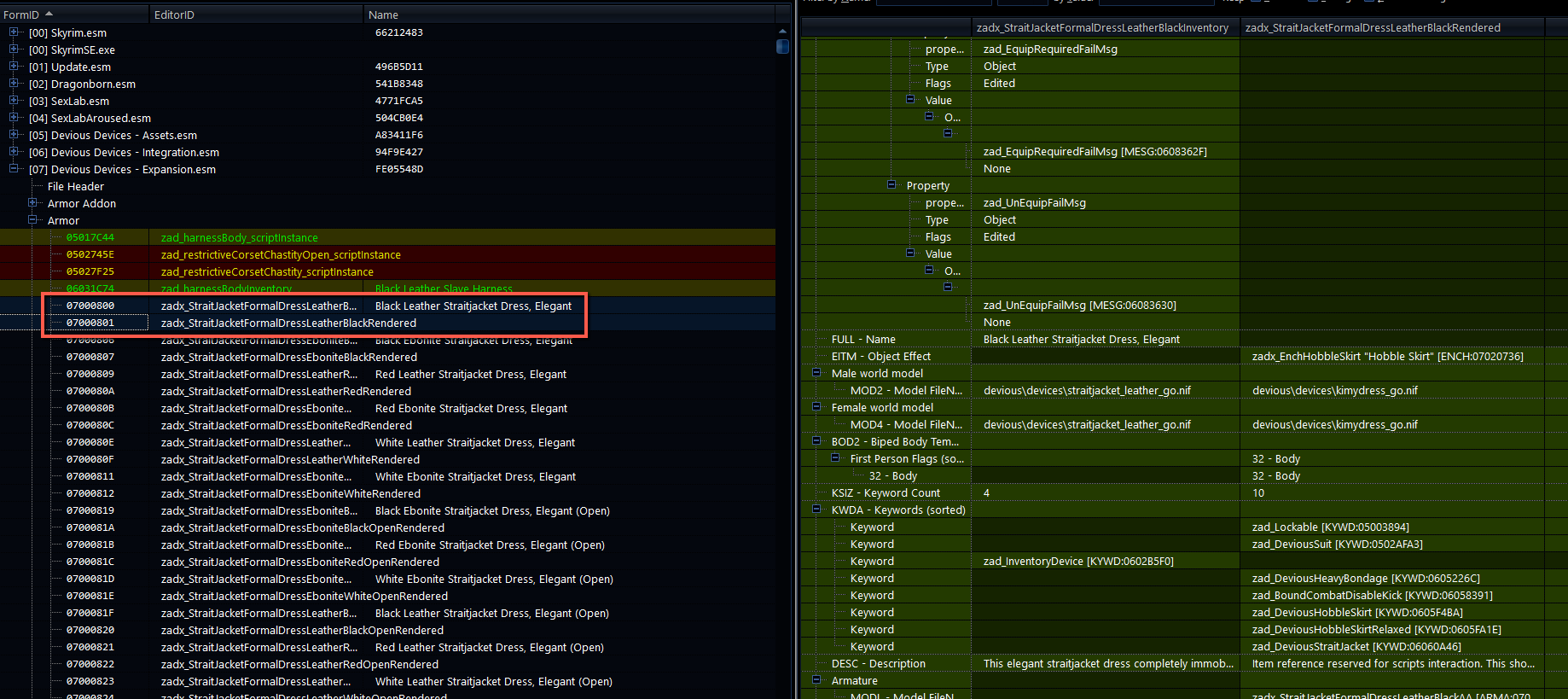
Task: Expand the [01] Update.esm tree node
Action: point(14,67)
